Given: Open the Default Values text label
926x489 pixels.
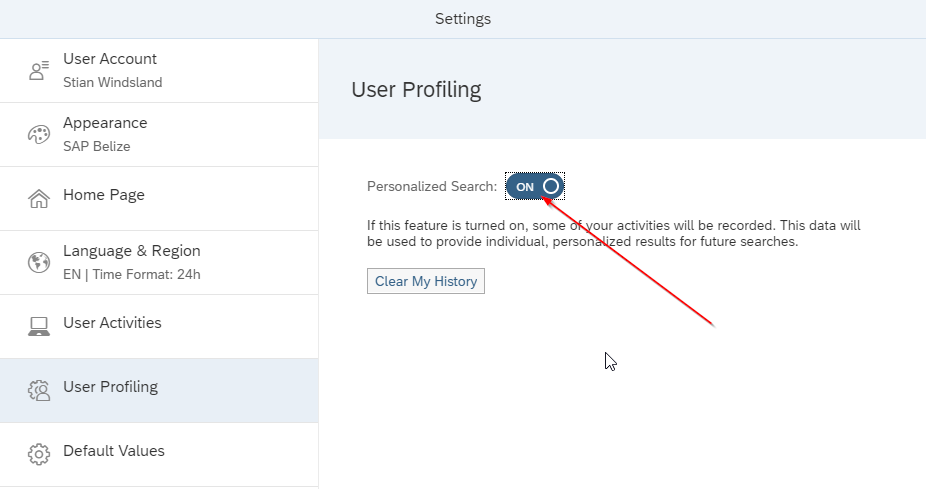Looking at the screenshot, I should 114,451.
